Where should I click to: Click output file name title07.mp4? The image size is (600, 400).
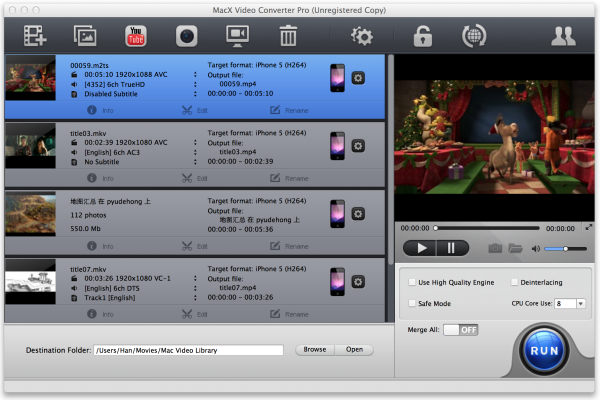coord(238,288)
